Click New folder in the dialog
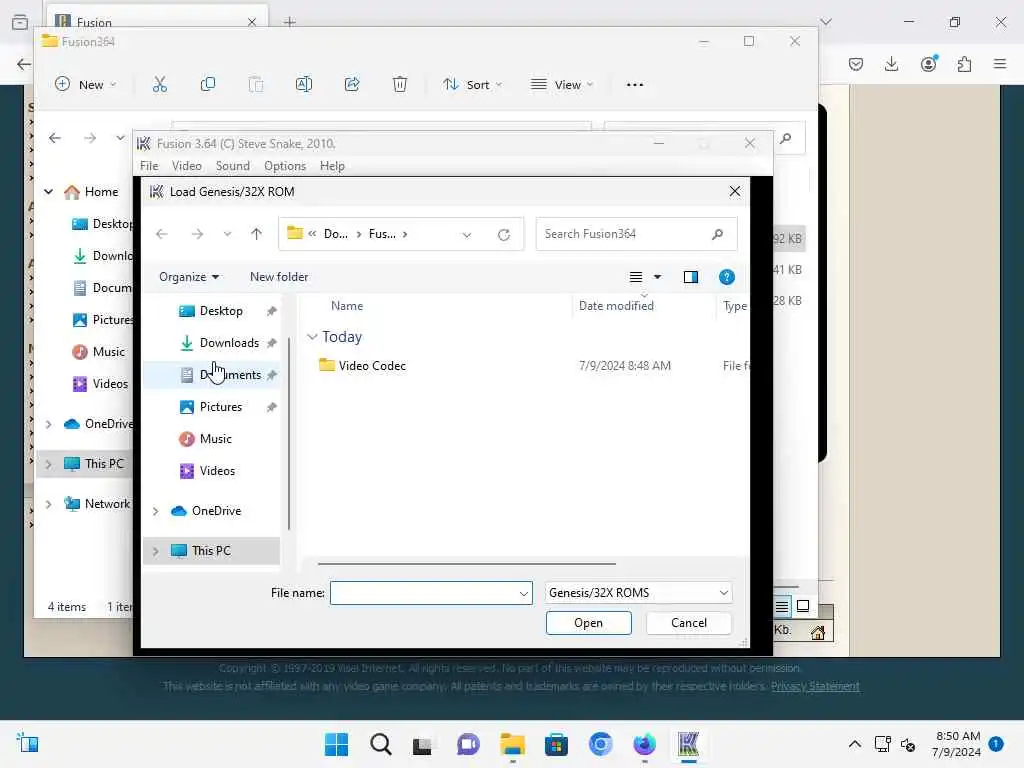Viewport: 1024px width, 768px height. point(279,277)
